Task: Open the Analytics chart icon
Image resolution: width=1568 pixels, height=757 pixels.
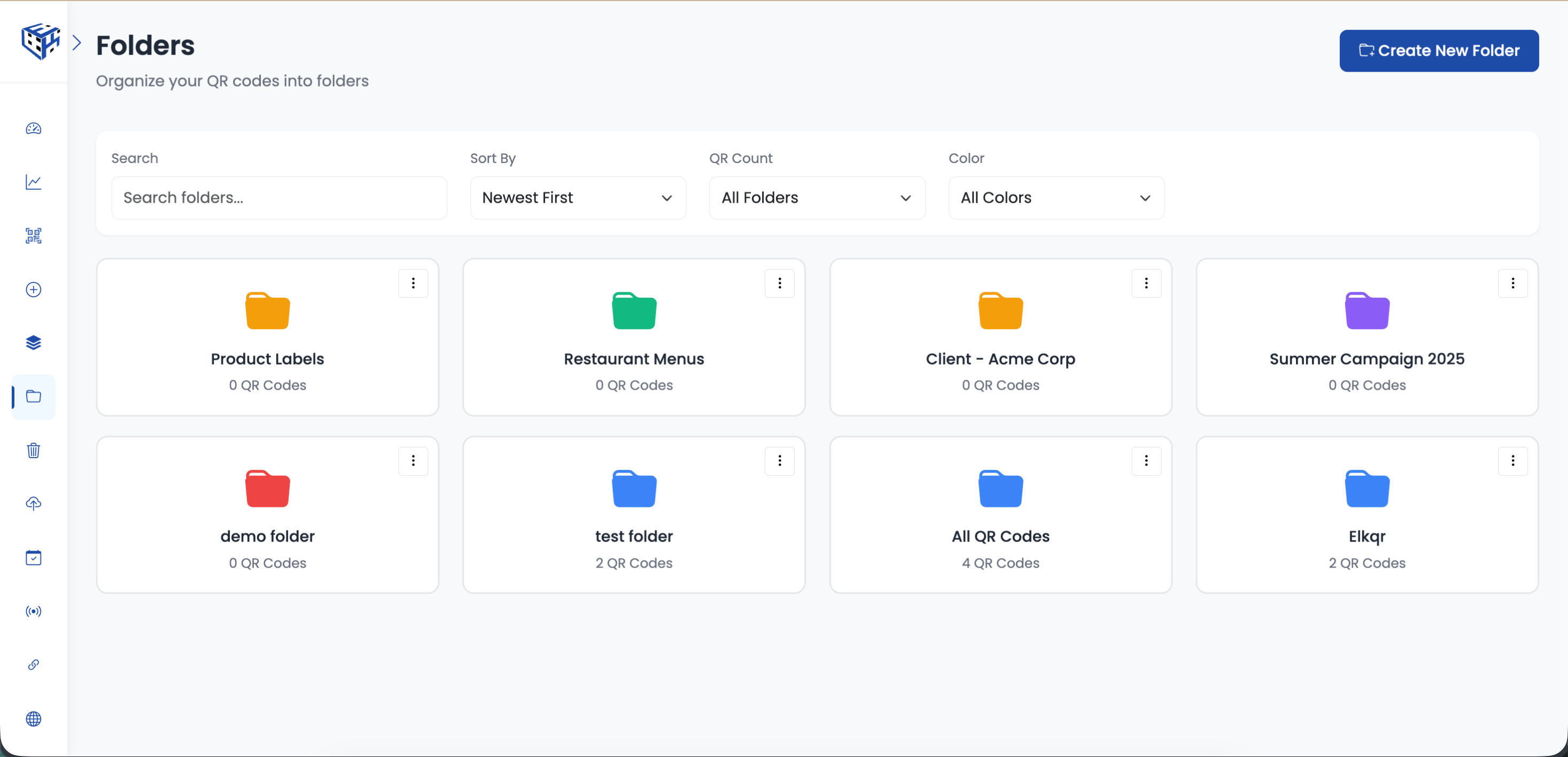Action: tap(34, 182)
